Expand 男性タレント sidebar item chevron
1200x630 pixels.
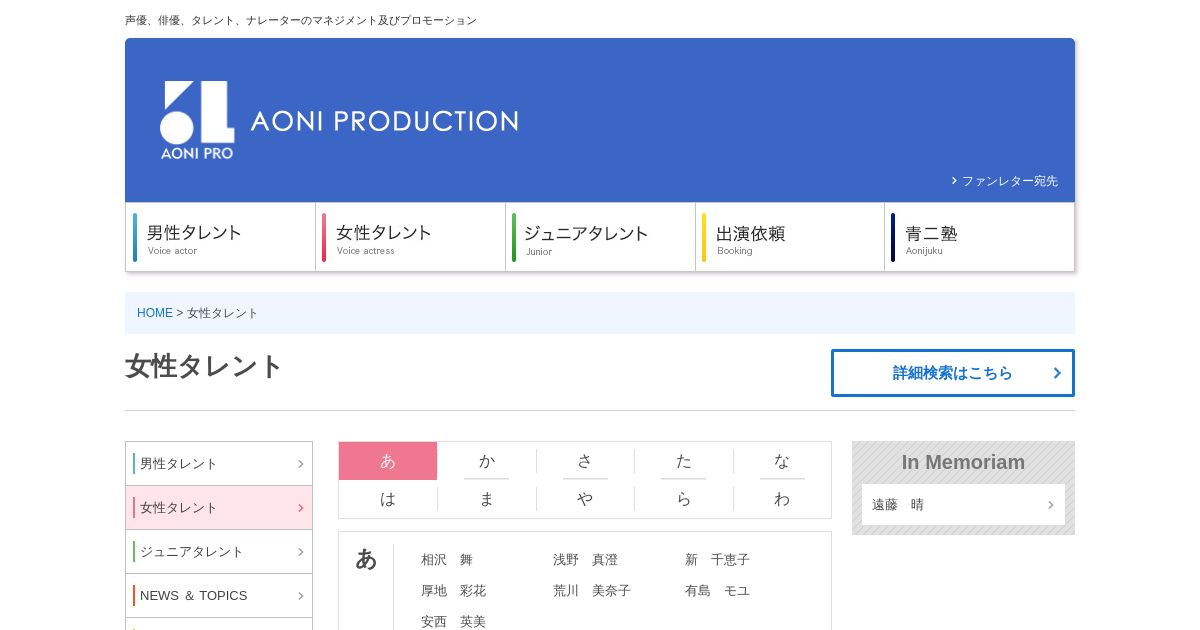click(x=300, y=464)
